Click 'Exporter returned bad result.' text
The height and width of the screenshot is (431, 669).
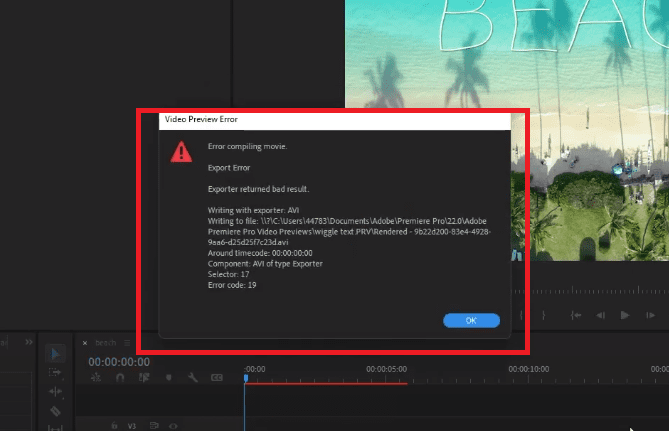259,189
